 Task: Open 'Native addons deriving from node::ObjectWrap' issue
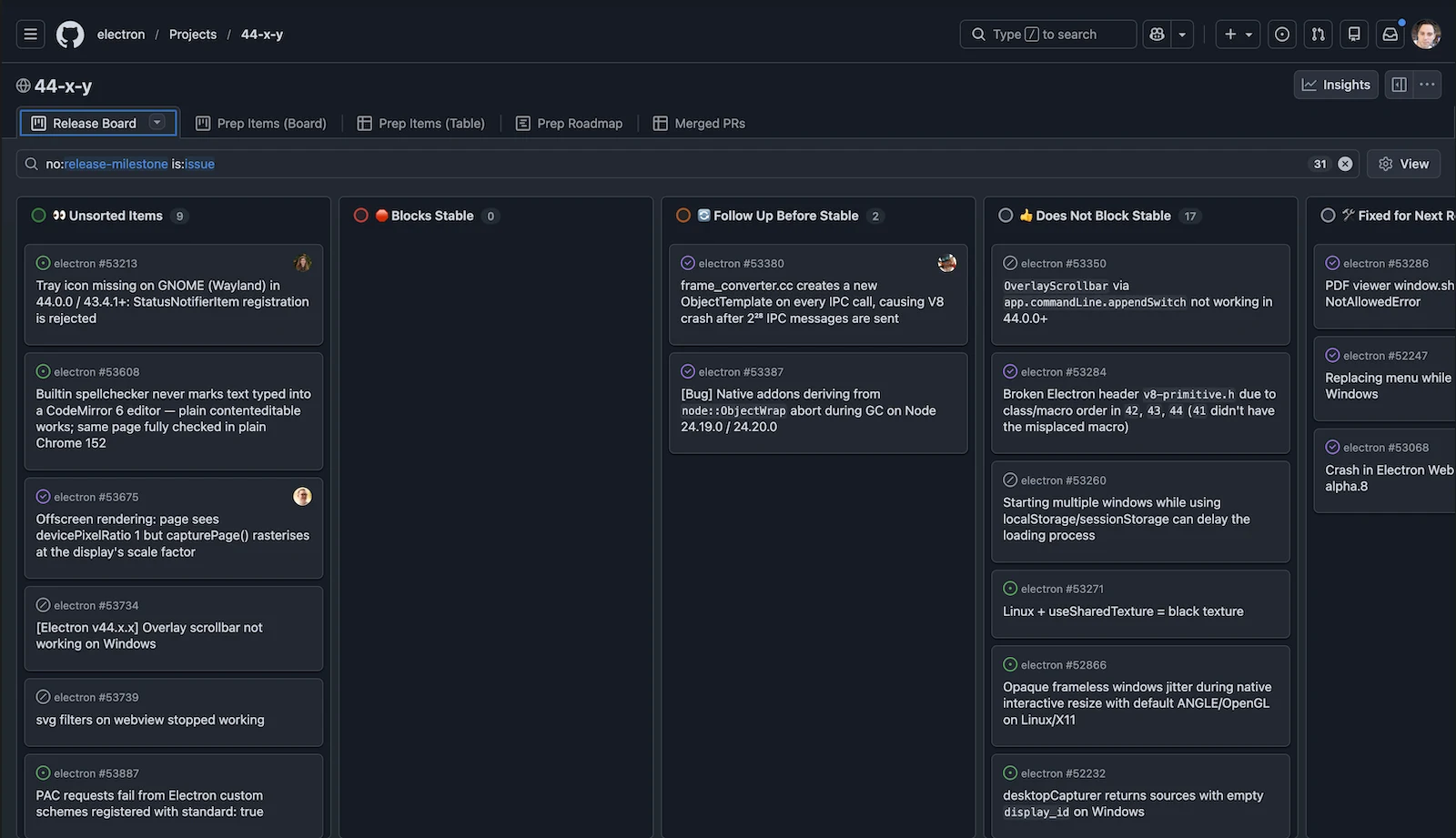[808, 410]
